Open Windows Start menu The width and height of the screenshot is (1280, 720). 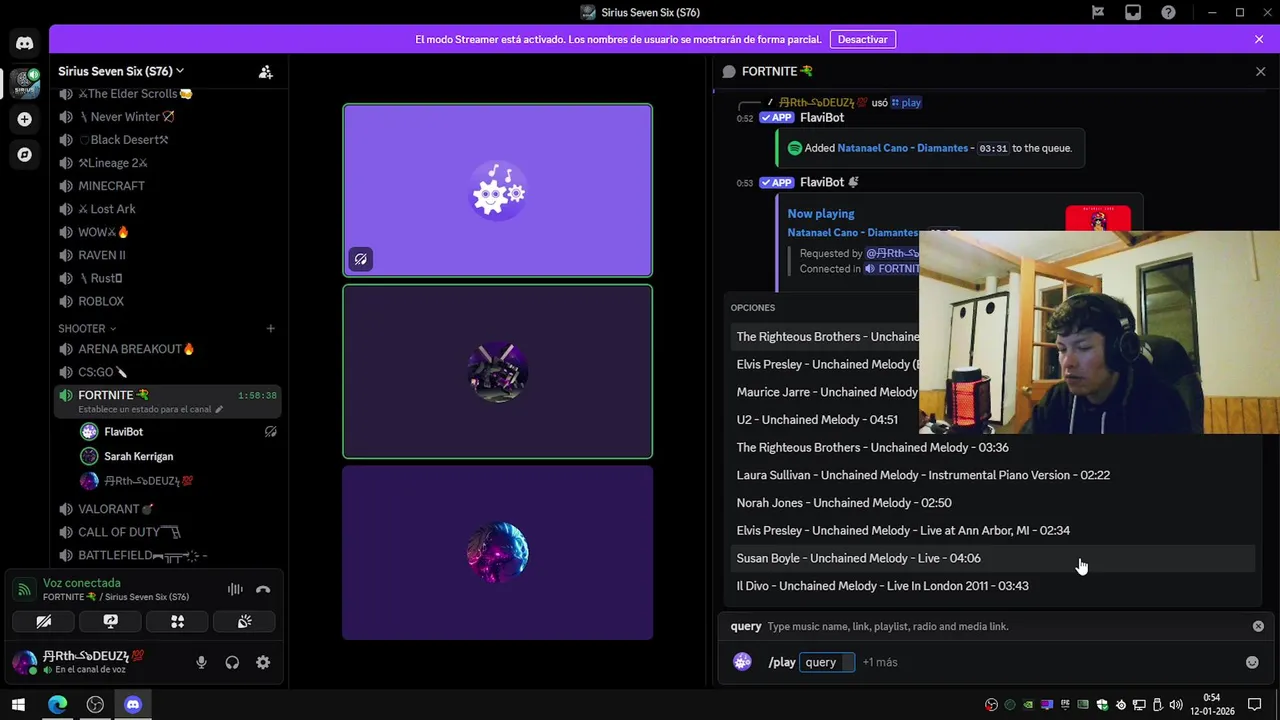pos(18,704)
